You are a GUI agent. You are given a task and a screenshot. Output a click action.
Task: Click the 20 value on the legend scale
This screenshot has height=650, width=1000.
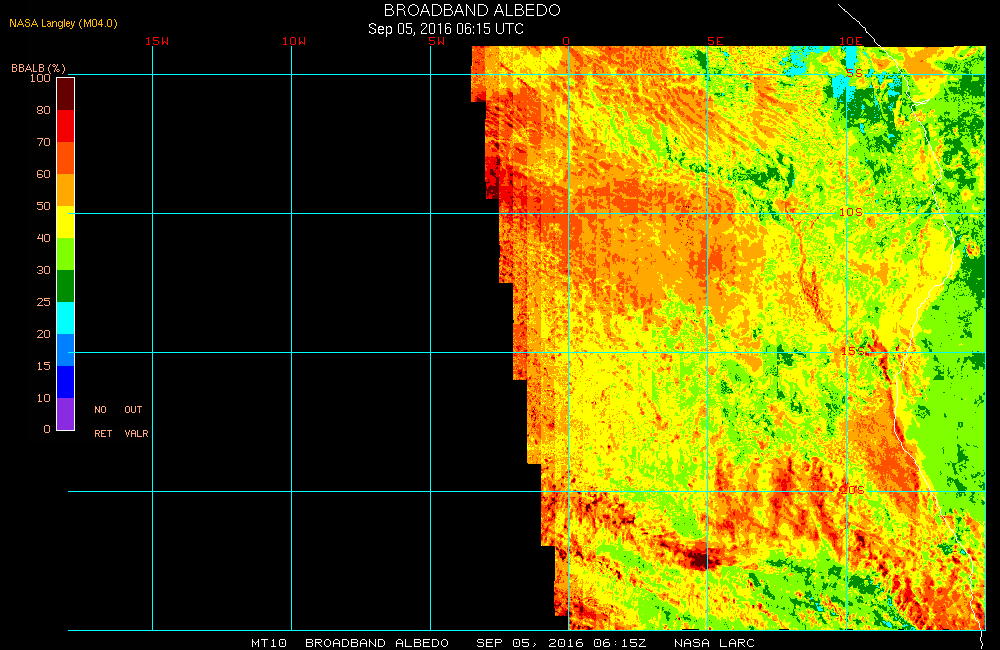coord(43,334)
